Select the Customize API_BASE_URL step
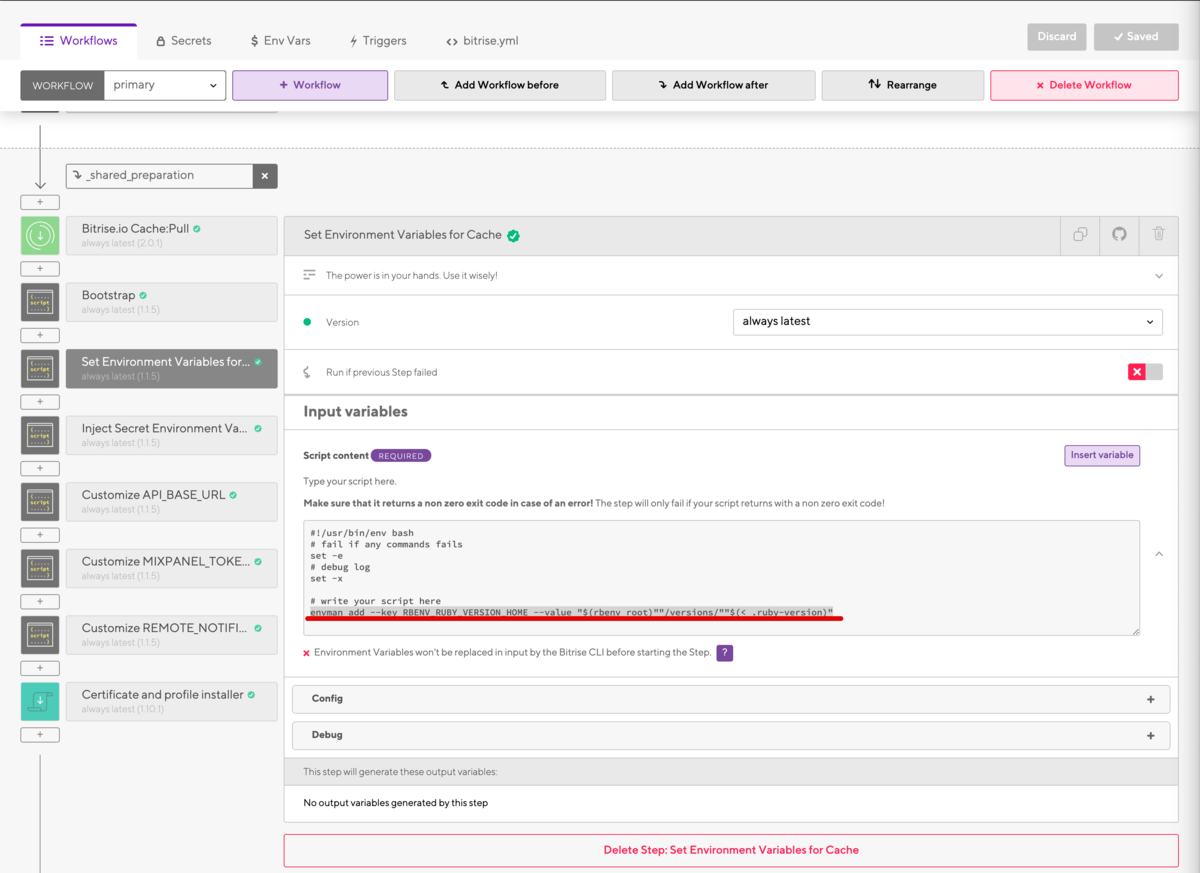 coord(172,502)
